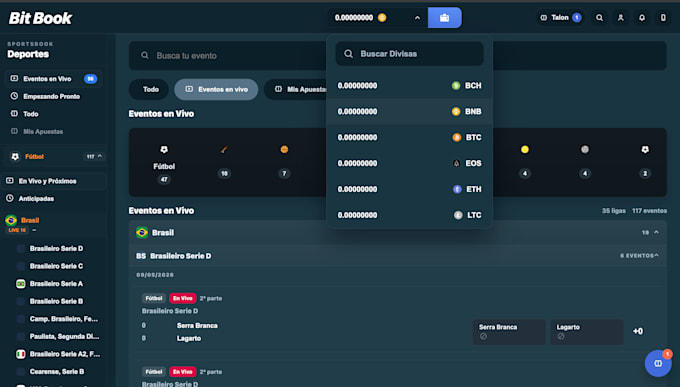Click the mobile phone icon in header
This screenshot has width=680, height=387.
tap(663, 18)
